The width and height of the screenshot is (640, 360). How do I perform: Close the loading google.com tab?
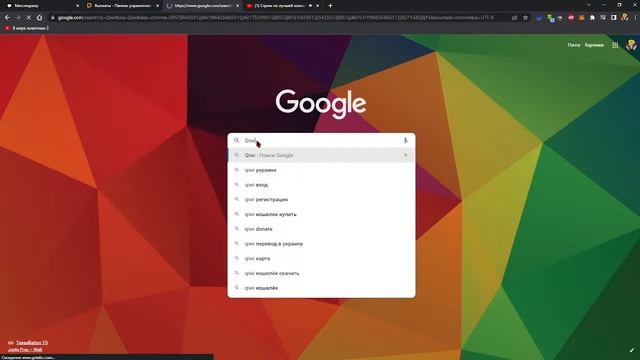coord(238,6)
